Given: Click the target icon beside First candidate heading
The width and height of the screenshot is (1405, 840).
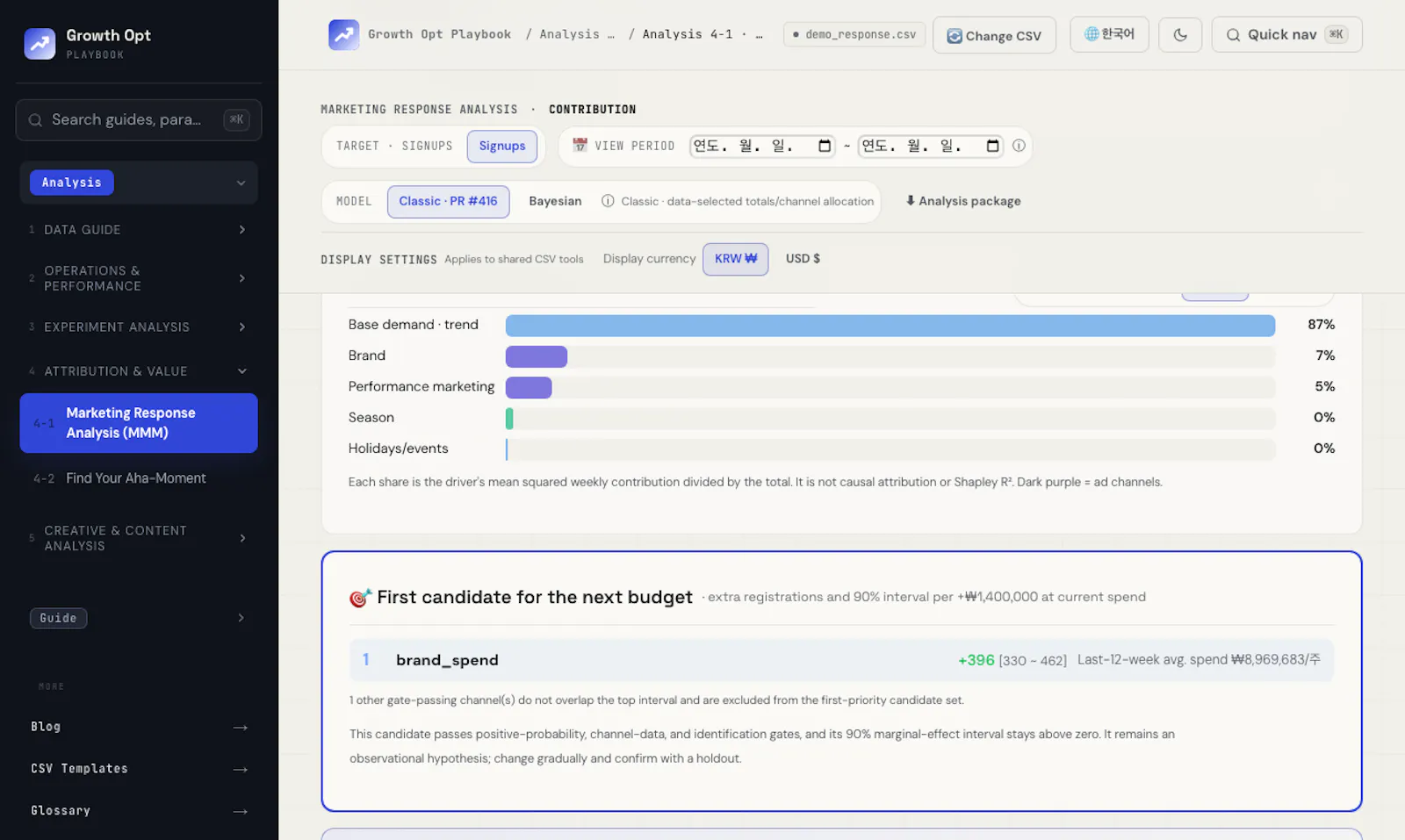Looking at the screenshot, I should [360, 598].
